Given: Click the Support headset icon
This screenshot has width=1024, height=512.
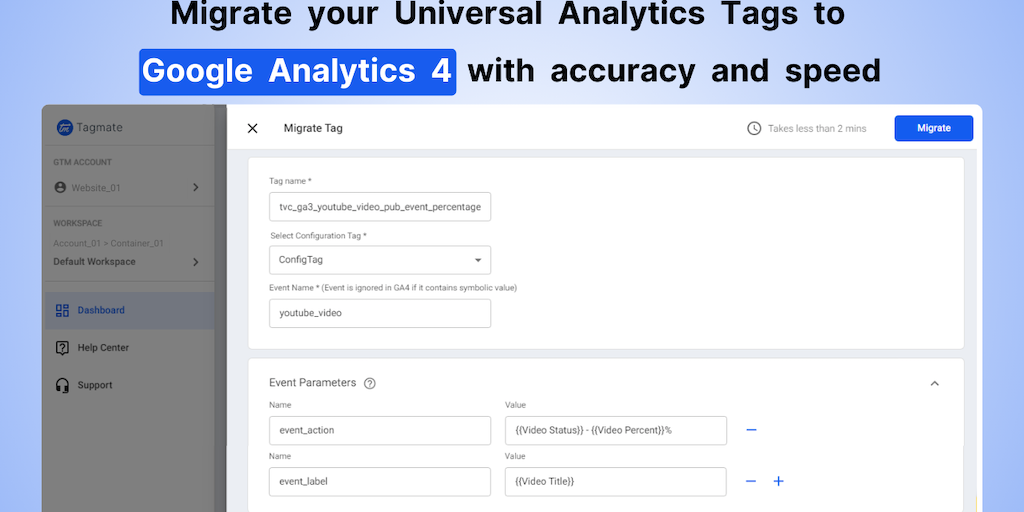Looking at the screenshot, I should [x=62, y=385].
